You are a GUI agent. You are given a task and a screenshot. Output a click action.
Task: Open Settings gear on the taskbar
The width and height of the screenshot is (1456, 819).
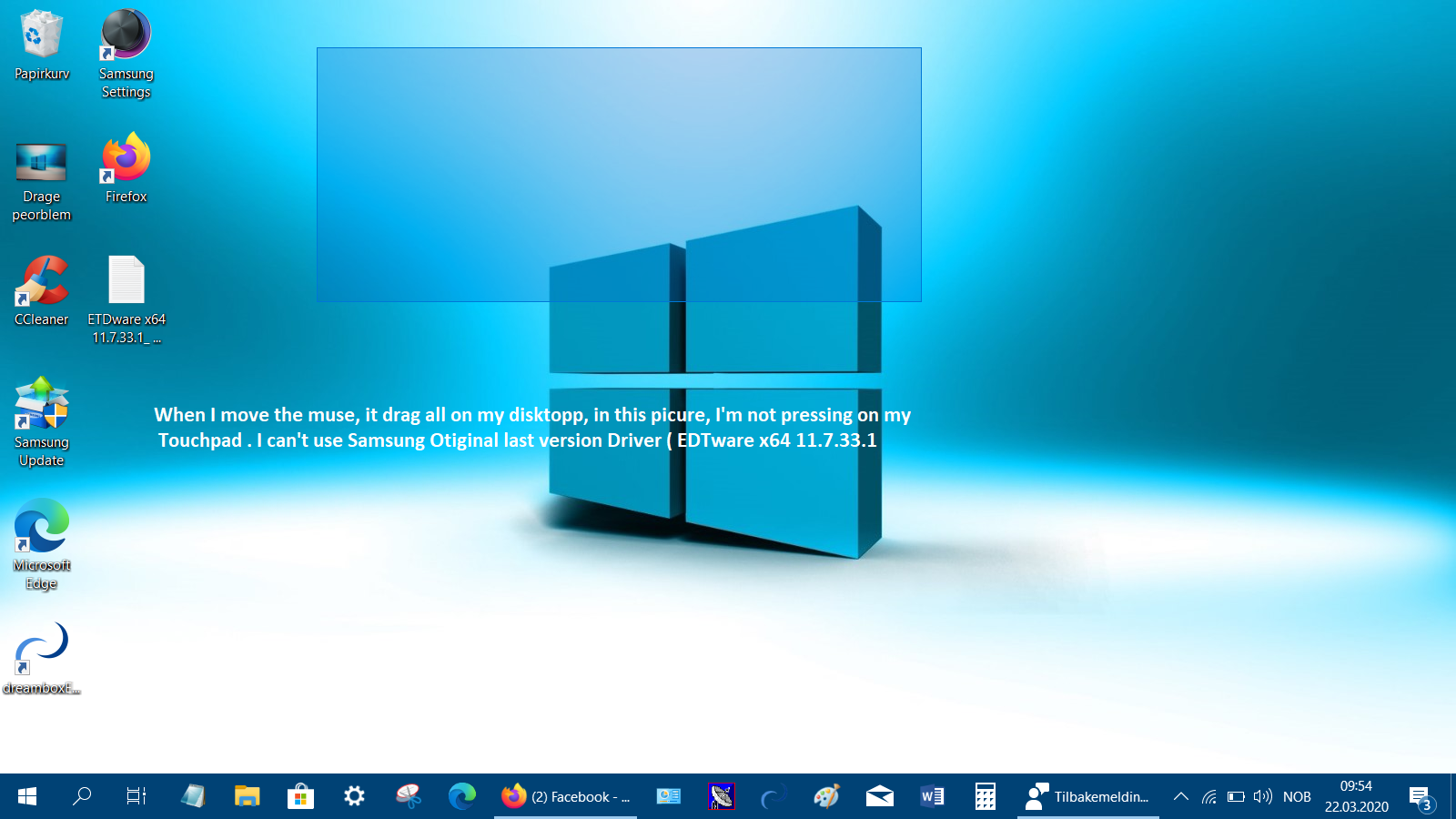click(x=354, y=796)
